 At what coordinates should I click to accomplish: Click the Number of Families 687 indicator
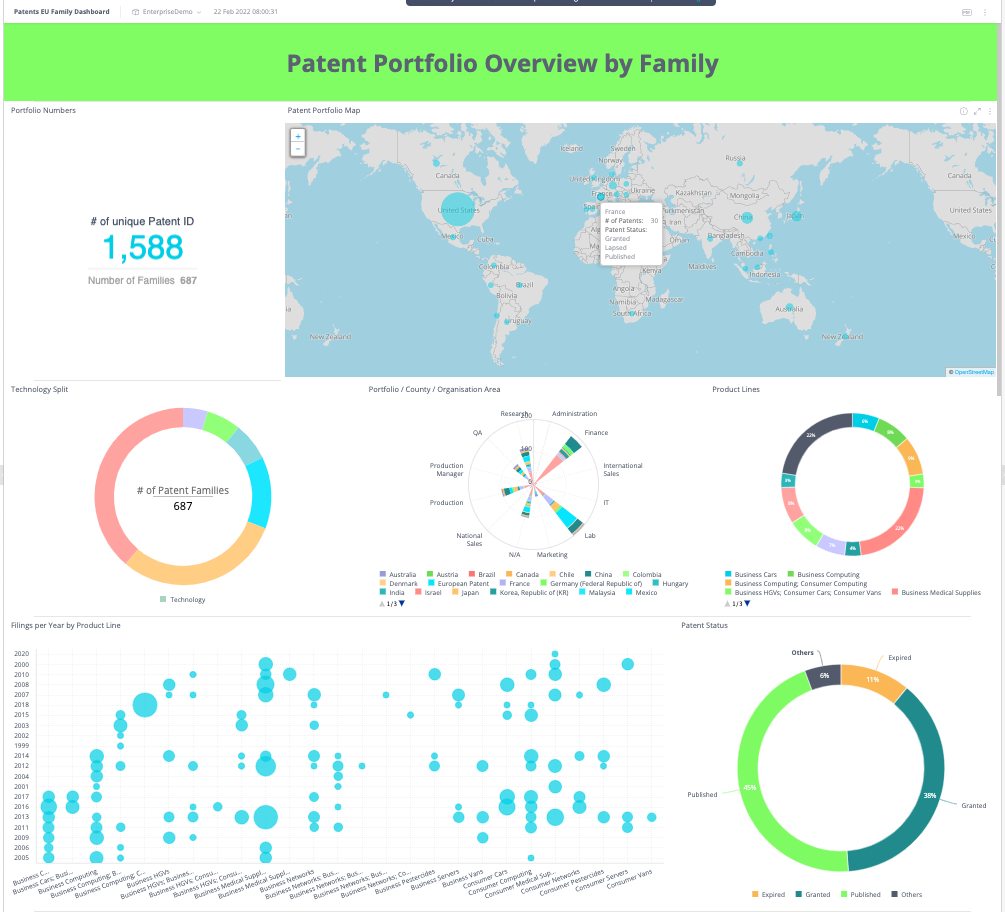pyautogui.click(x=142, y=280)
